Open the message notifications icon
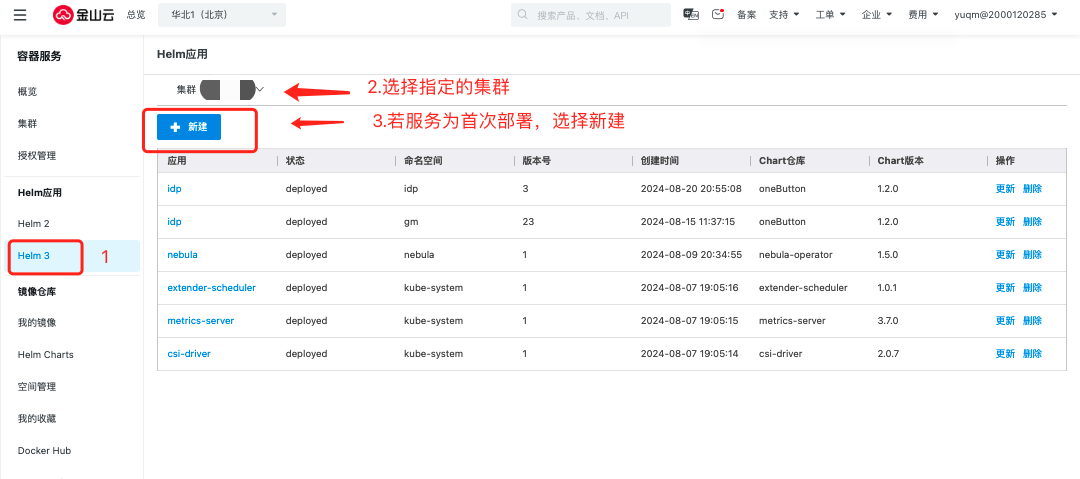 (x=718, y=15)
